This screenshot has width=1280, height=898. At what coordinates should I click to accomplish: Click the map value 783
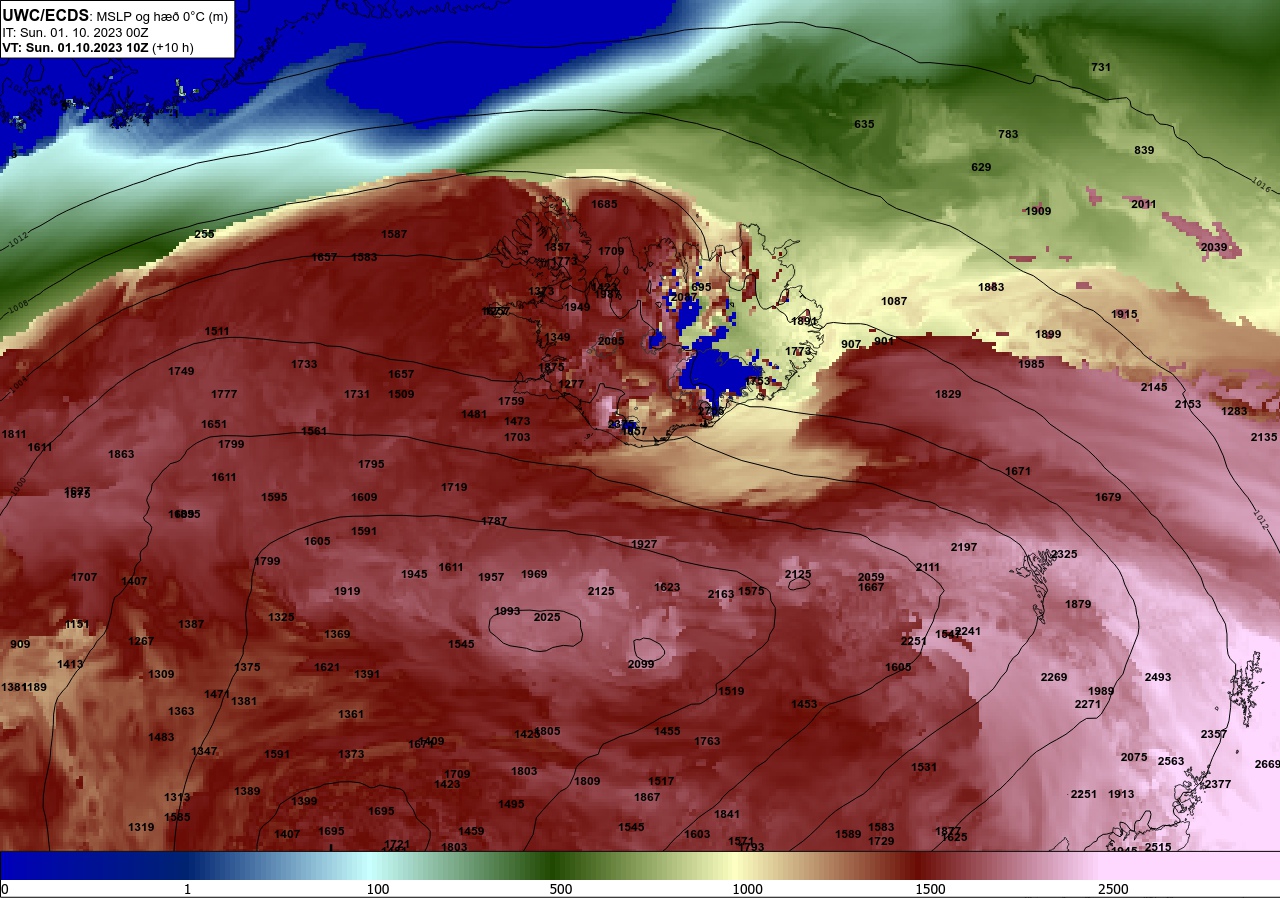[1008, 134]
